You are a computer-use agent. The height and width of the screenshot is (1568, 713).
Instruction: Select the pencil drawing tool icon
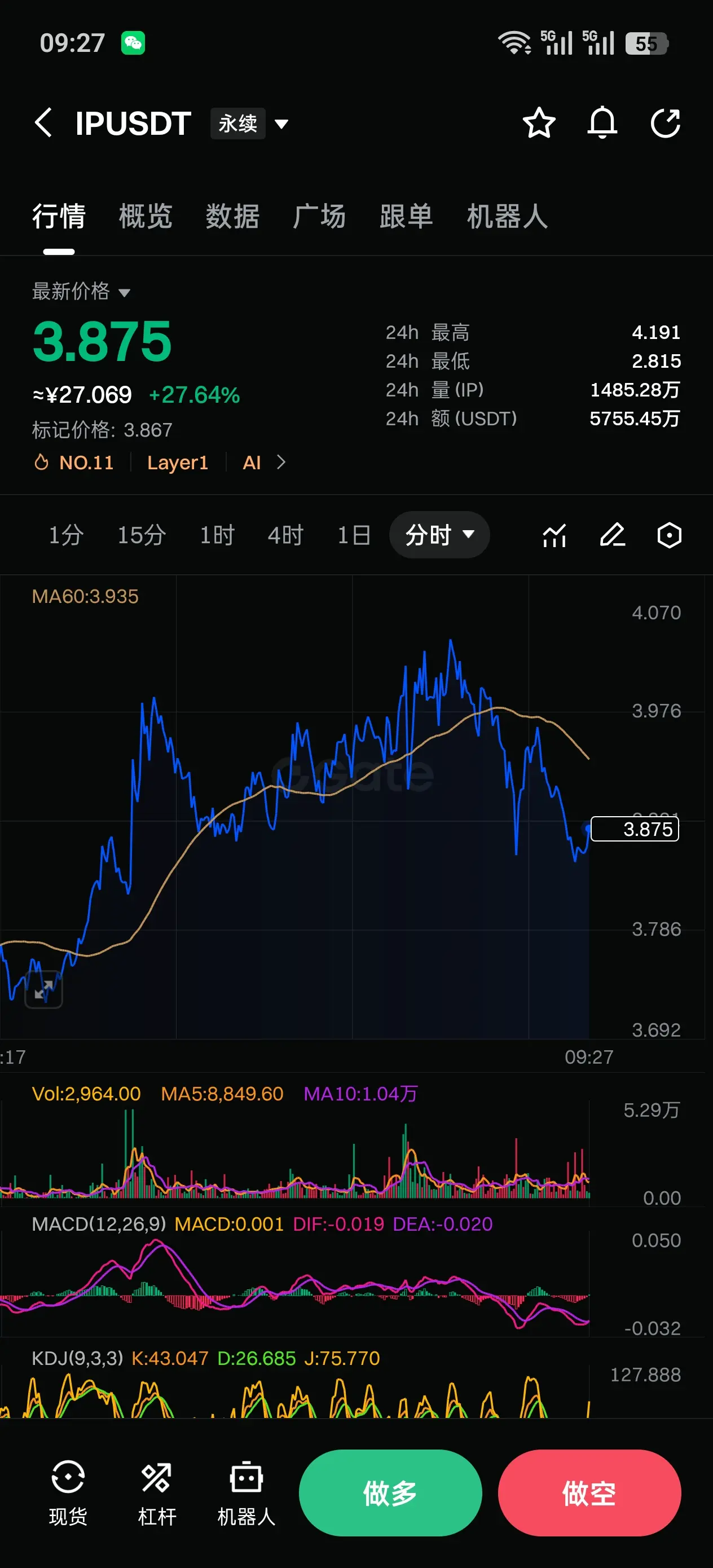[x=612, y=535]
